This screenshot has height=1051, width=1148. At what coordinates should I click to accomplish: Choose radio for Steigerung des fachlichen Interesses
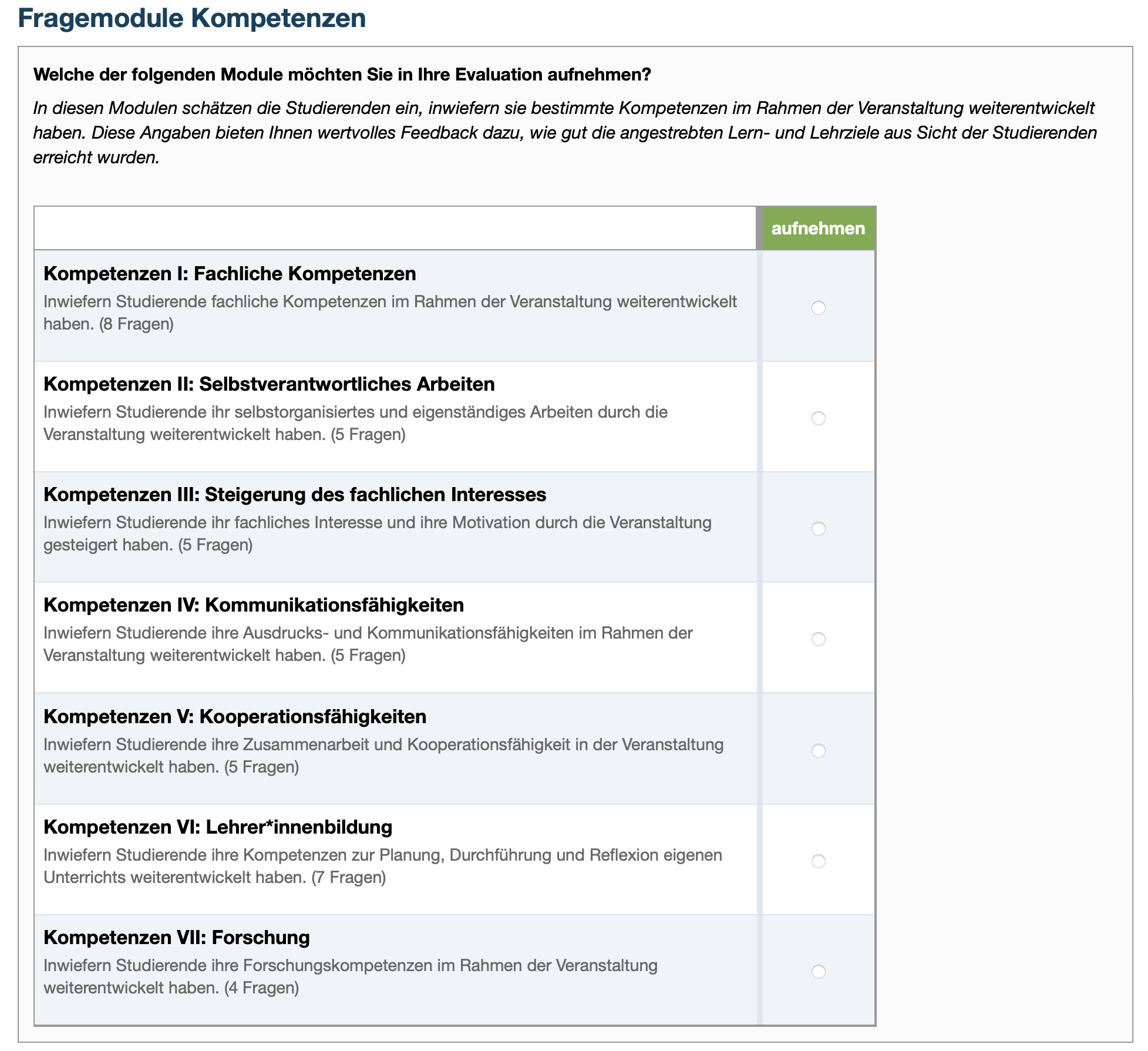click(818, 529)
